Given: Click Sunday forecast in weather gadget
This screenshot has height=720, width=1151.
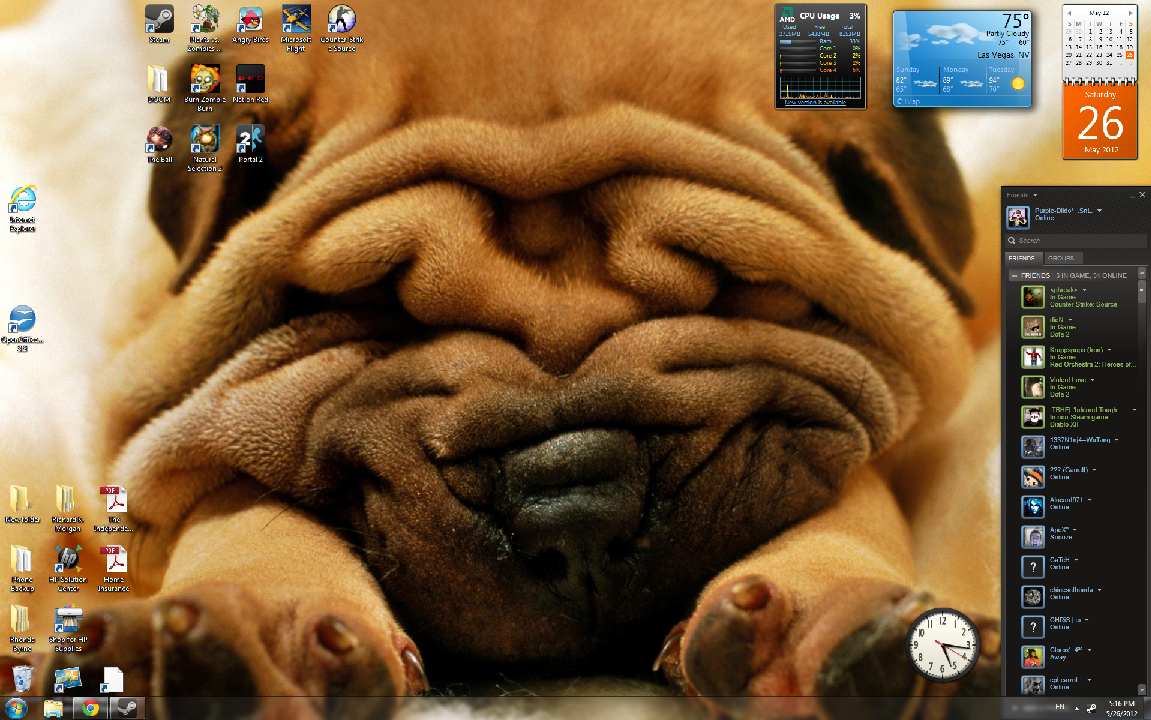Looking at the screenshot, I should point(916,79).
